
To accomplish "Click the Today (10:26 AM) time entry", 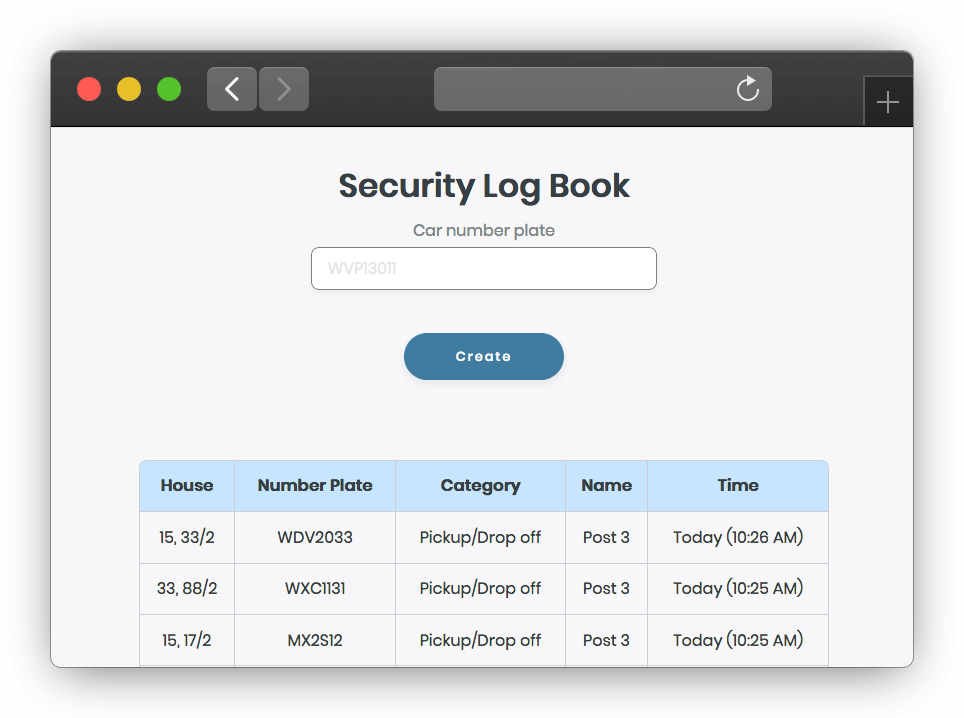I will point(737,537).
